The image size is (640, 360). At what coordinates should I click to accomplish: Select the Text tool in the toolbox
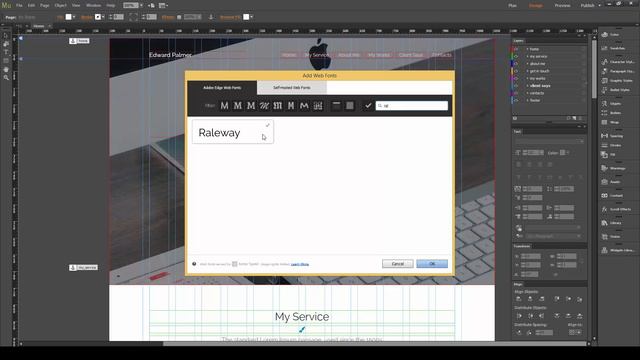tap(6, 52)
